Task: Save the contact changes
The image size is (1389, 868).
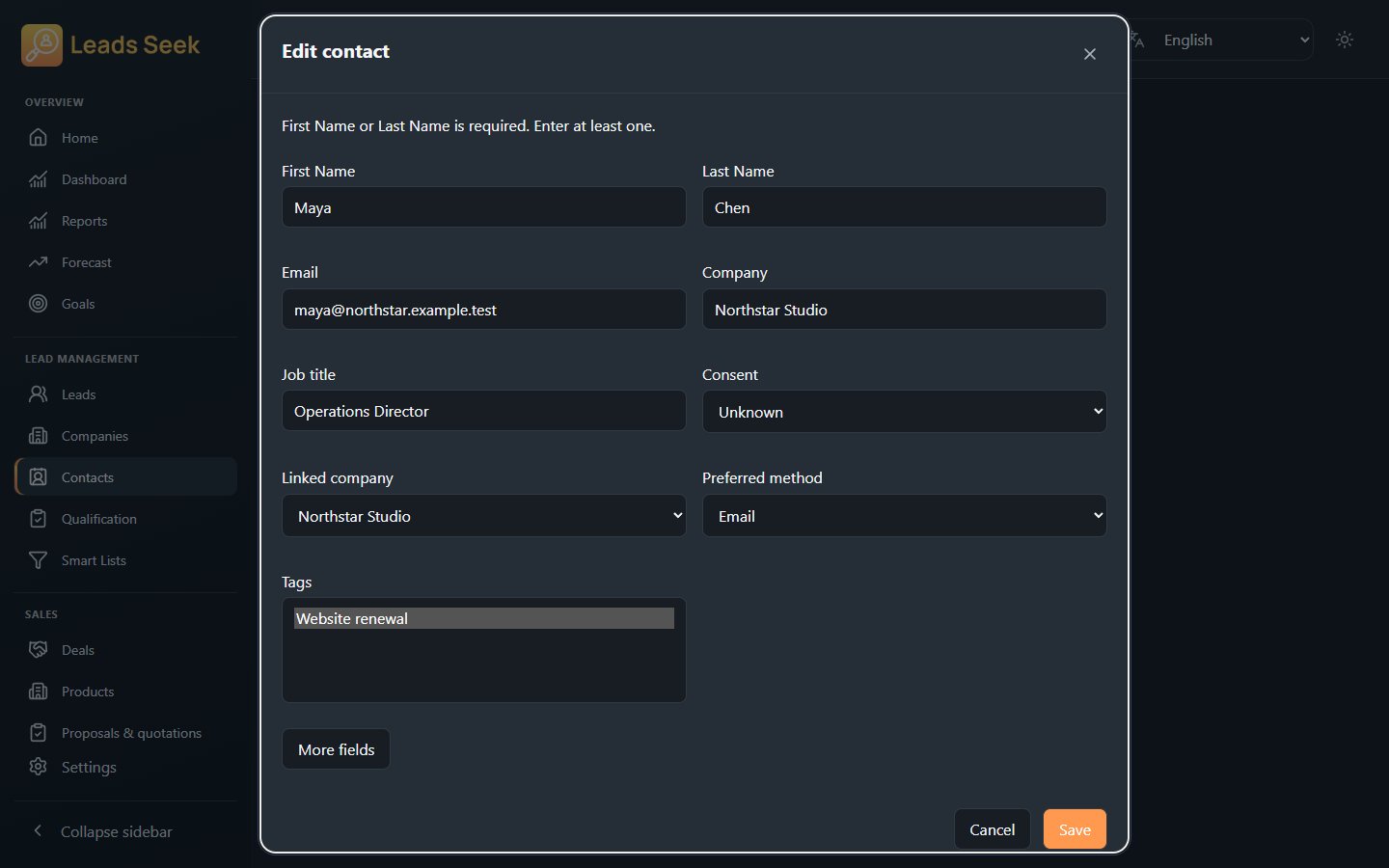Action: [x=1075, y=829]
